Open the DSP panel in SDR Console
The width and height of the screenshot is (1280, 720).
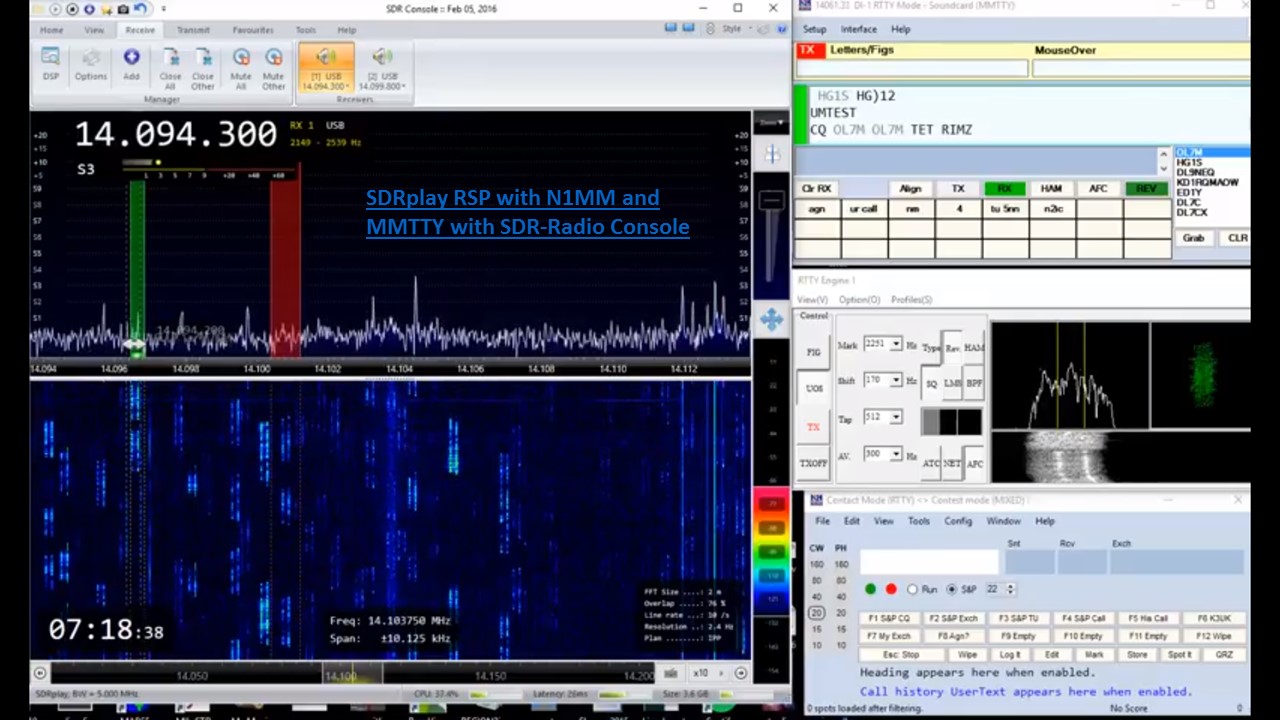coord(50,64)
